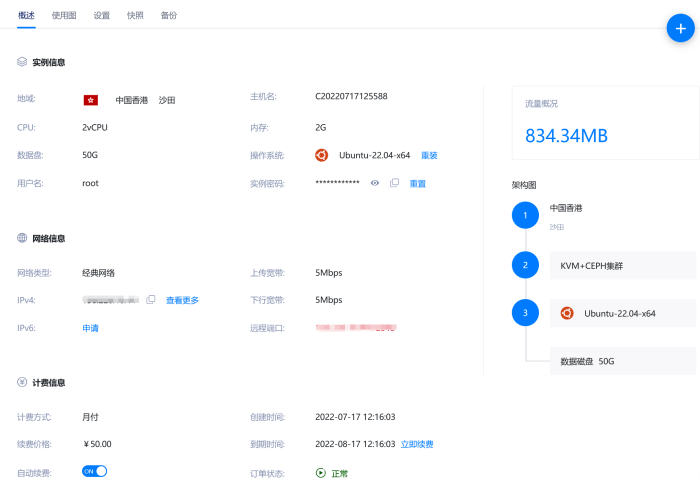Click the instance info layers icon
700x491 pixels.
coord(22,62)
